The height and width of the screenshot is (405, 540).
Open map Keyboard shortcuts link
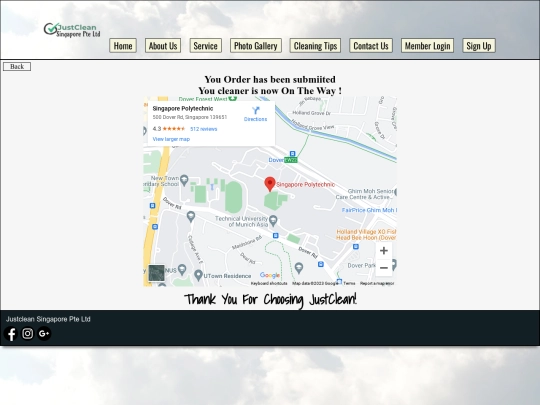point(269,283)
